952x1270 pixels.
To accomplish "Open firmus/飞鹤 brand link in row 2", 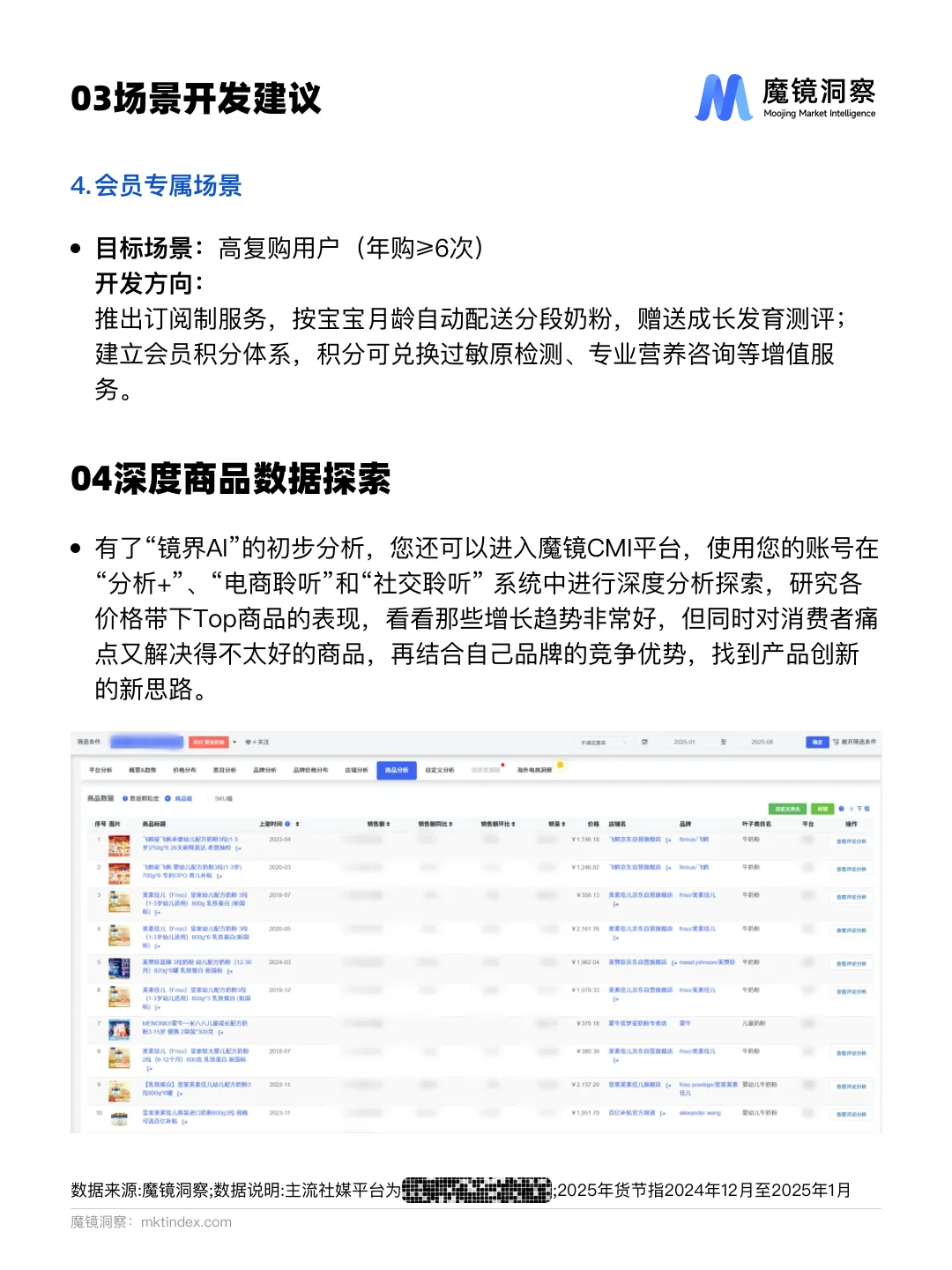I will point(694,868).
